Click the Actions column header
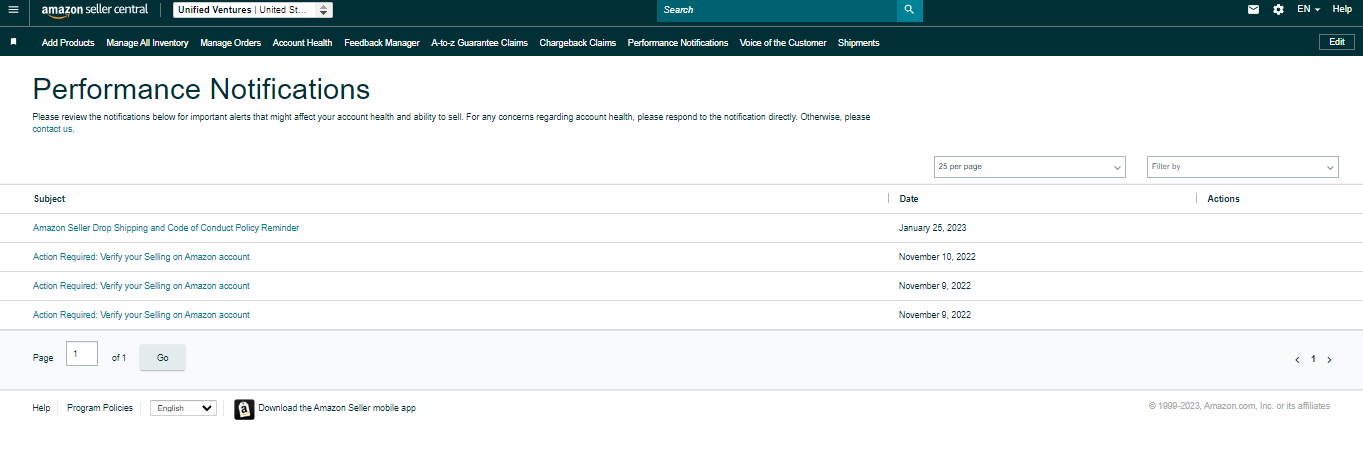 1223,199
